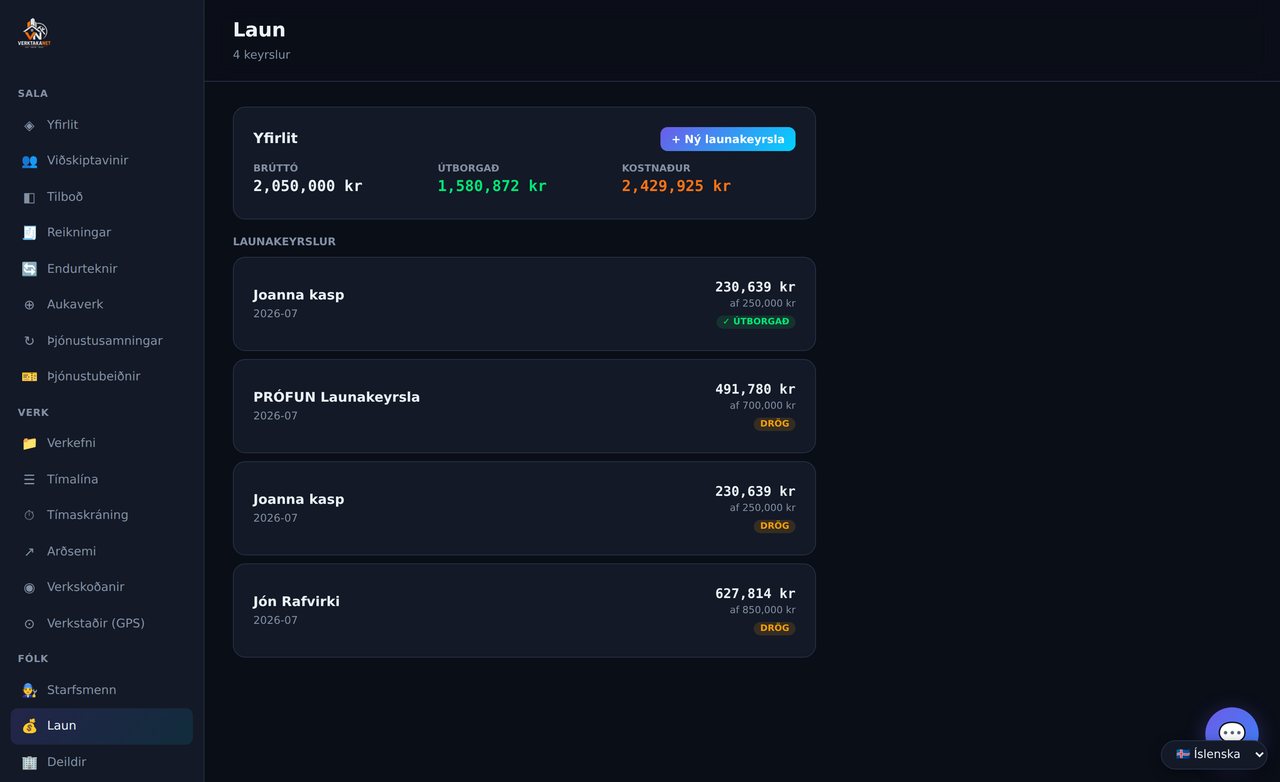Click DRÖG badge on PRÓFUN Launakeyrsla
This screenshot has width=1280, height=782.
[775, 424]
